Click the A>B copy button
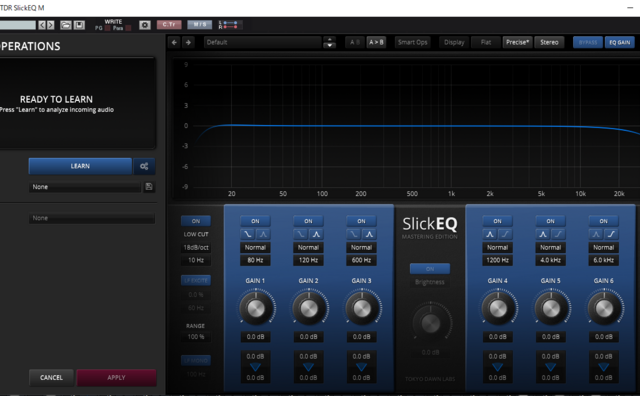The image size is (640, 396). click(376, 42)
